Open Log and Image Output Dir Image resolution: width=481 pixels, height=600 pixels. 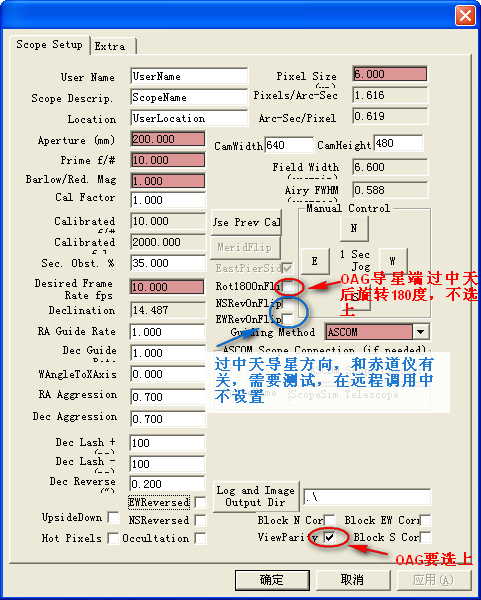tap(256, 496)
